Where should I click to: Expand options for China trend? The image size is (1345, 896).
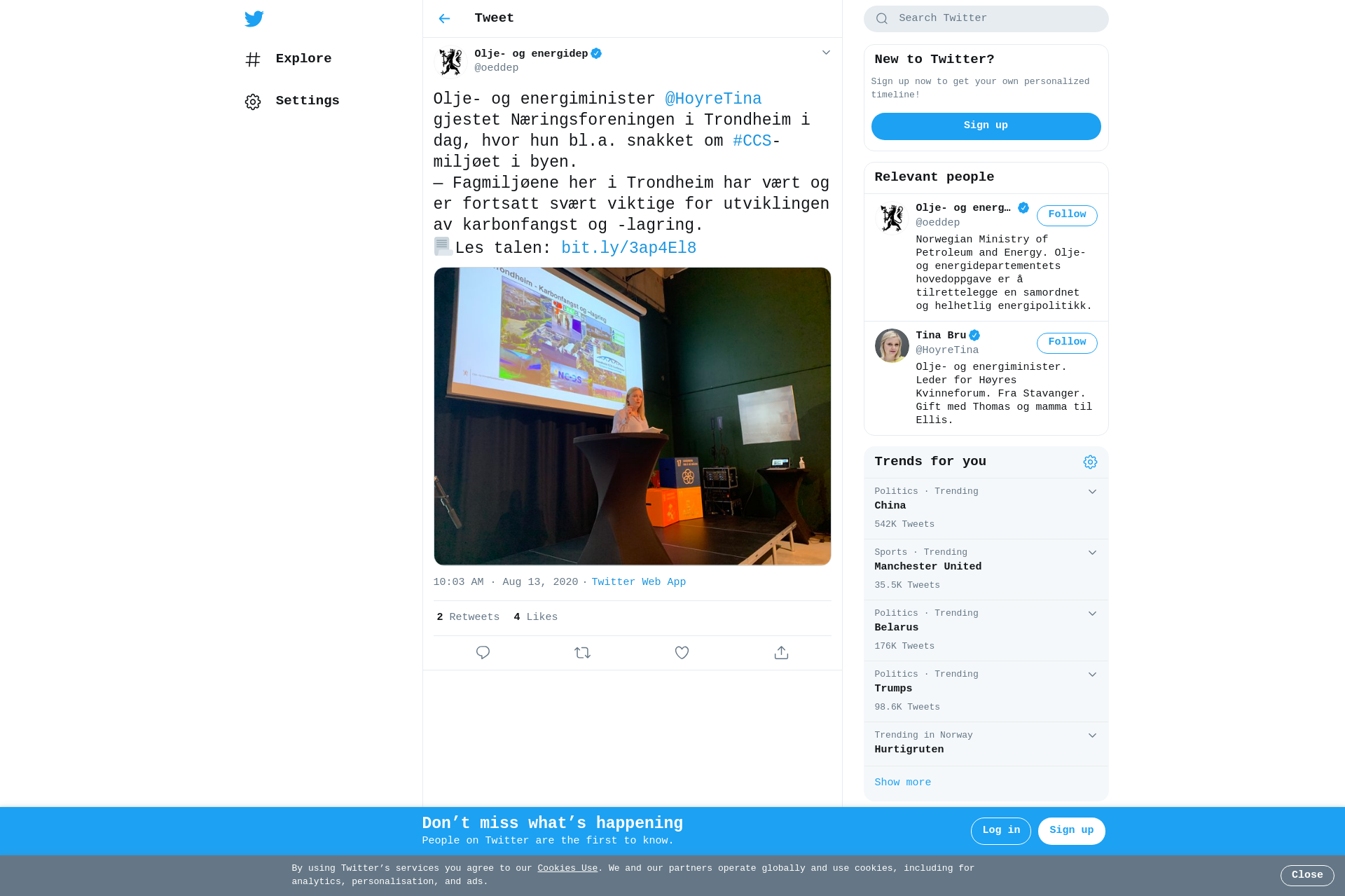1092,492
